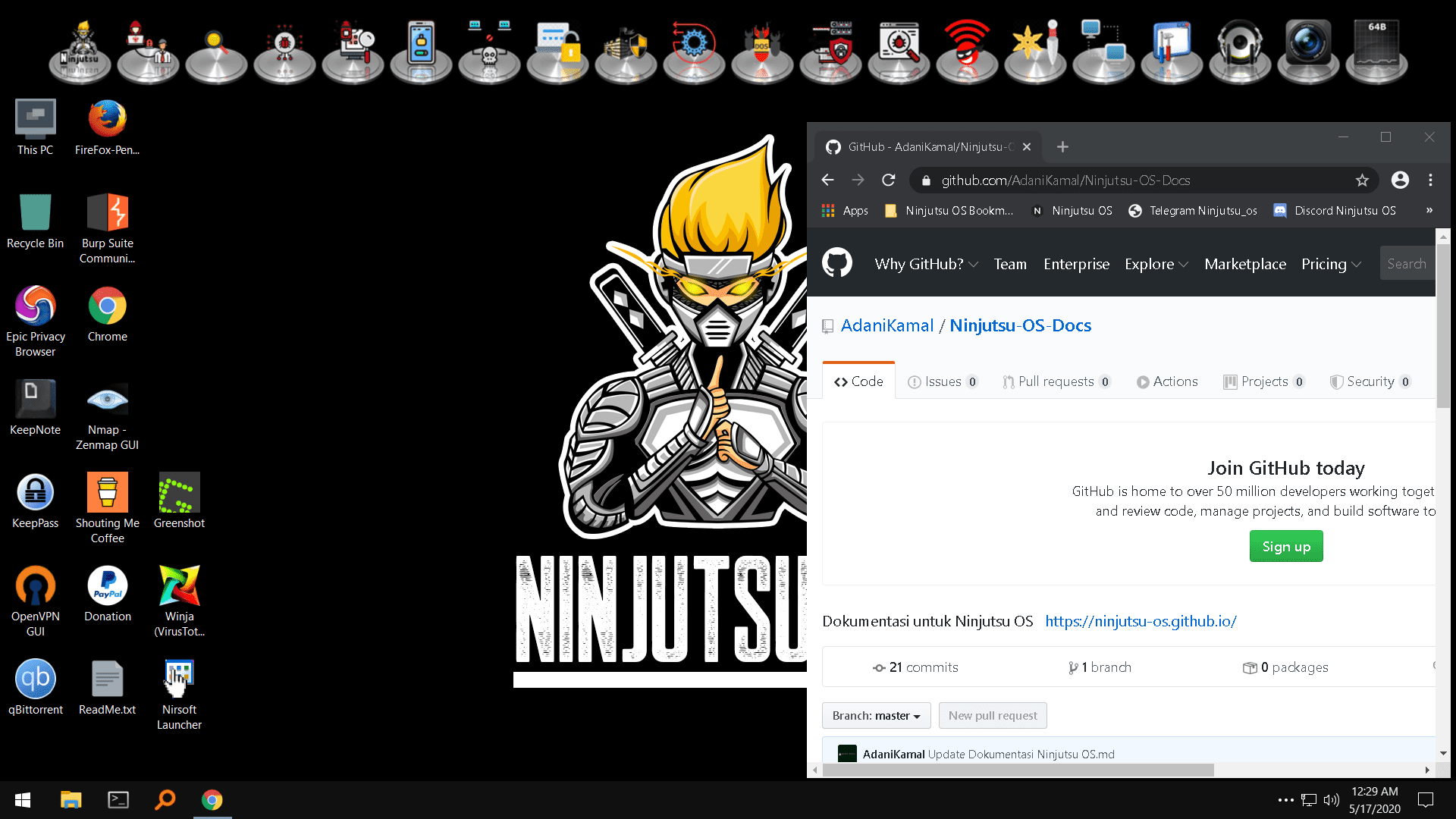Image resolution: width=1456 pixels, height=819 pixels.
Task: Open the mobile phone security dock icon
Action: 421,52
